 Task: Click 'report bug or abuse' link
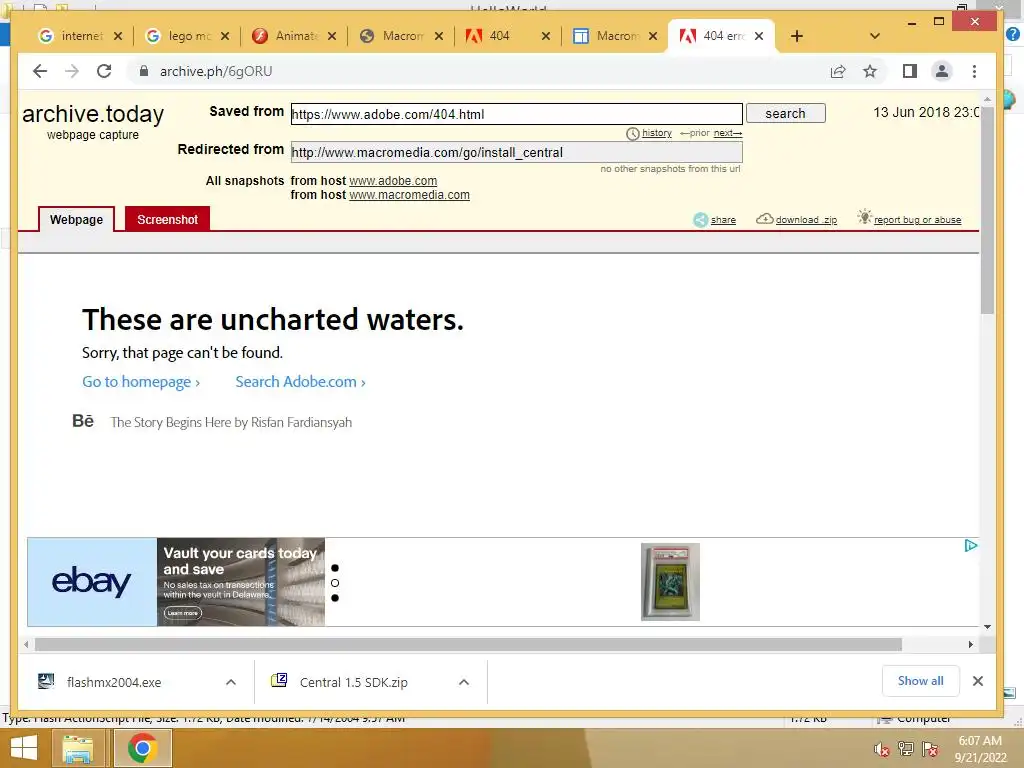pyautogui.click(x=910, y=219)
